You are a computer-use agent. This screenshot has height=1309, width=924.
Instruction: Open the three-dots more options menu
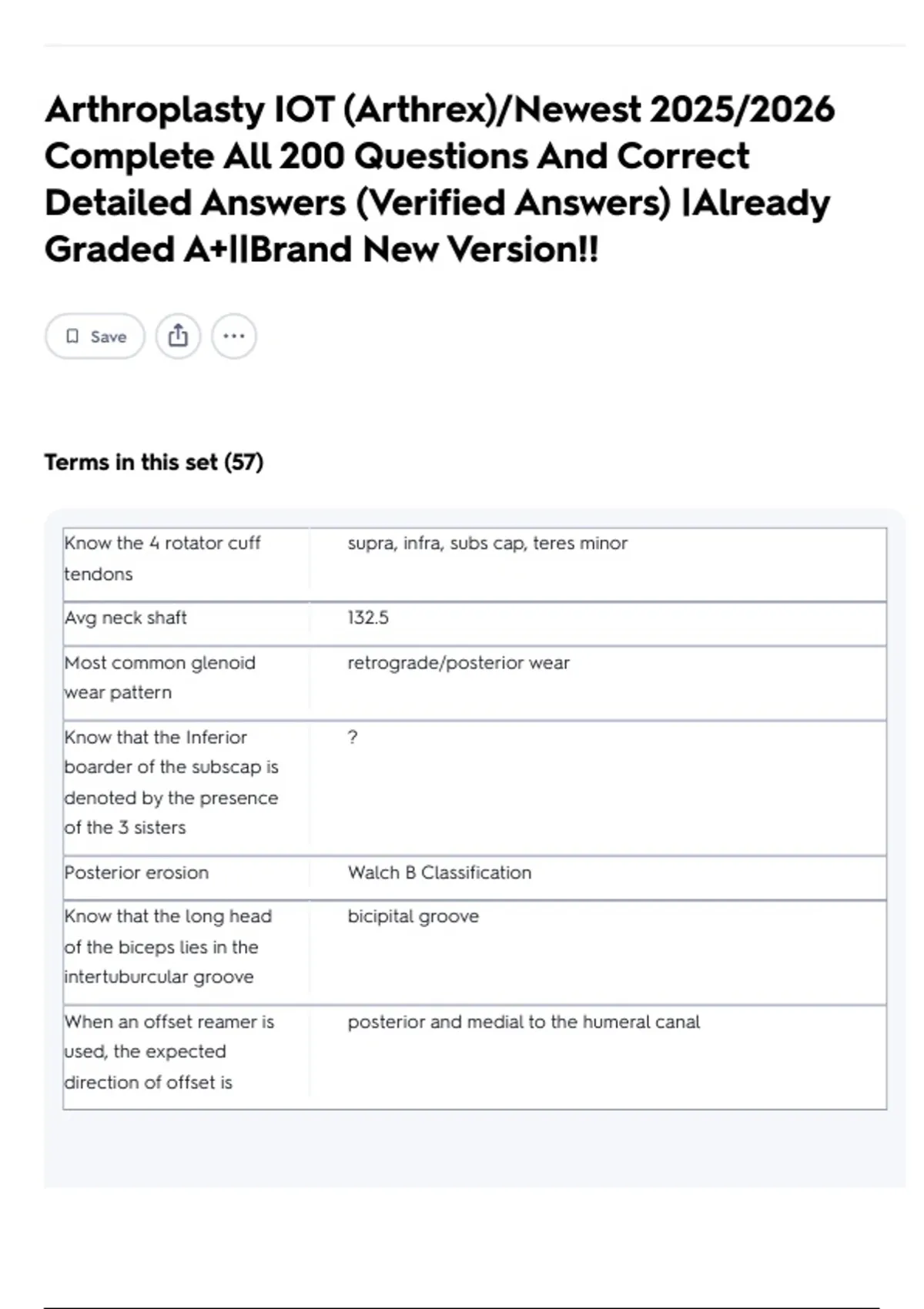click(234, 336)
